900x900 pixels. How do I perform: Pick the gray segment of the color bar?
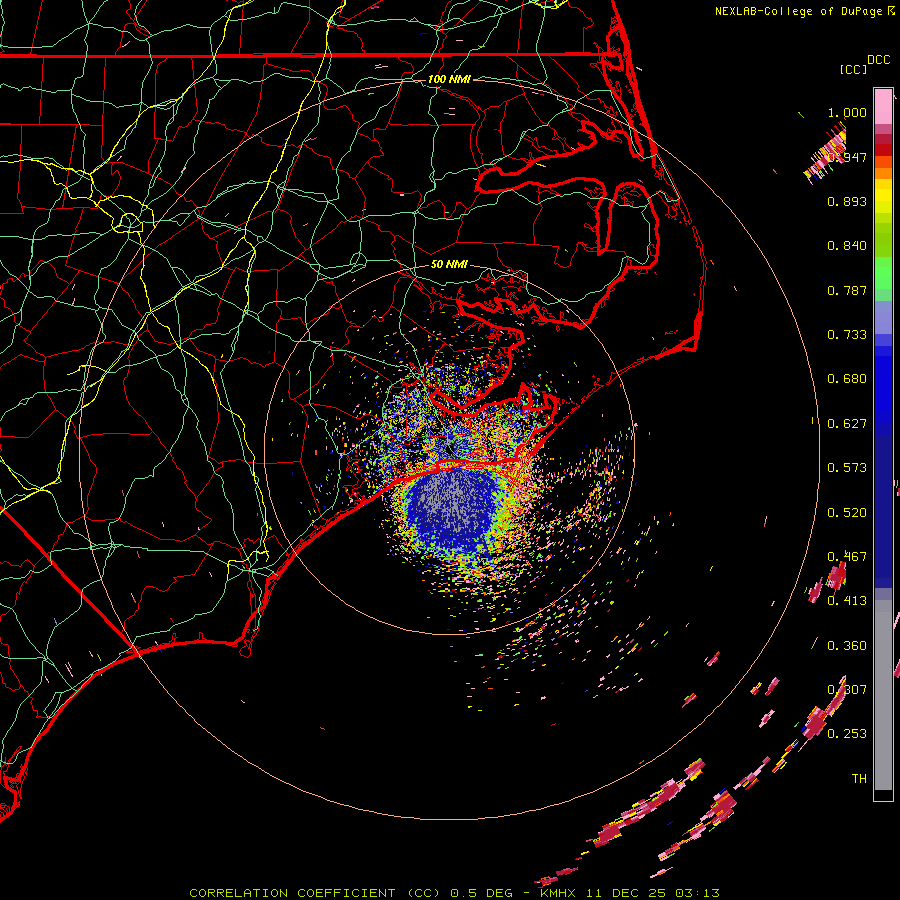(x=883, y=695)
